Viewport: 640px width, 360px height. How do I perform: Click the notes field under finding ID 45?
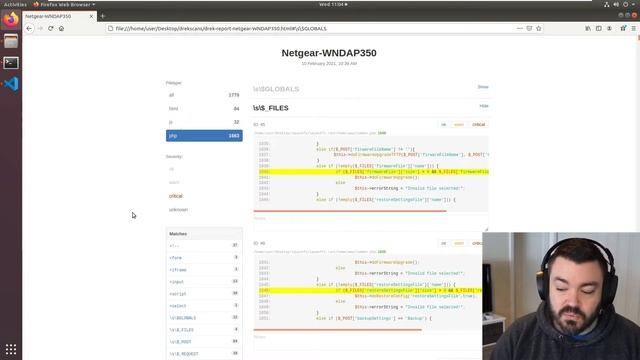coord(370,222)
